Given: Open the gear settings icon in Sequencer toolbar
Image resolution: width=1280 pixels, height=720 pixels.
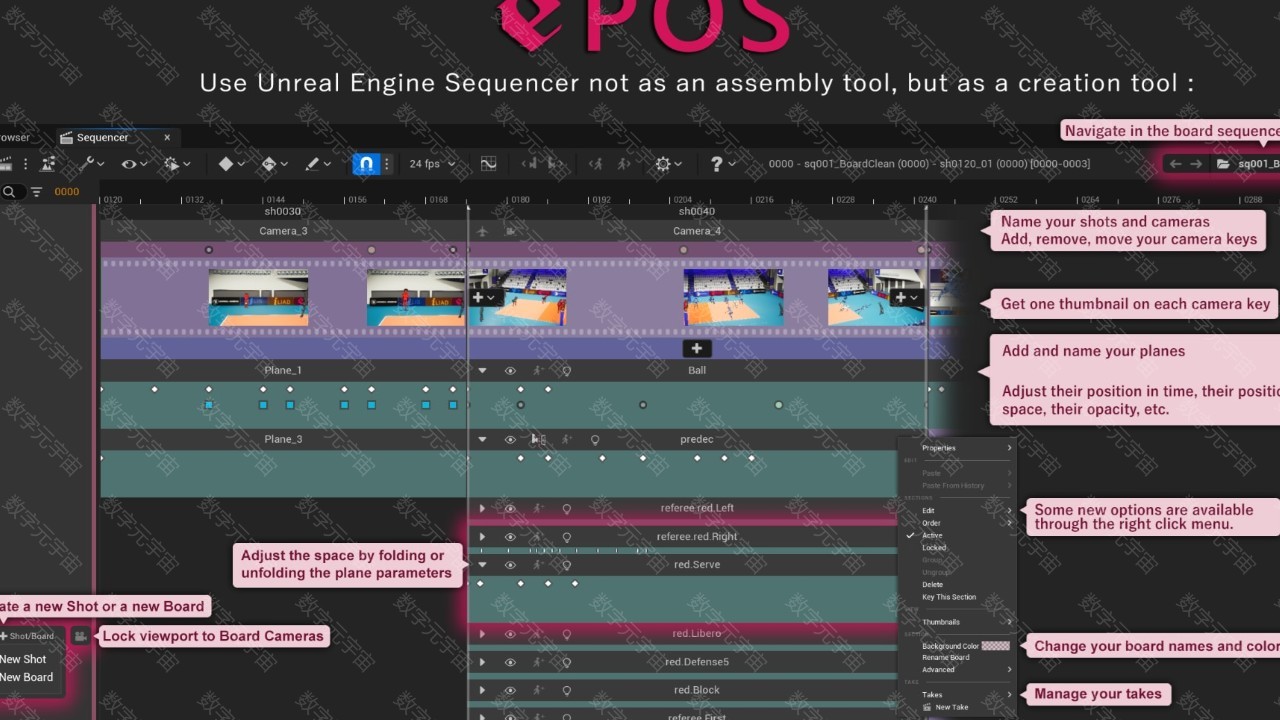Looking at the screenshot, I should (667, 164).
